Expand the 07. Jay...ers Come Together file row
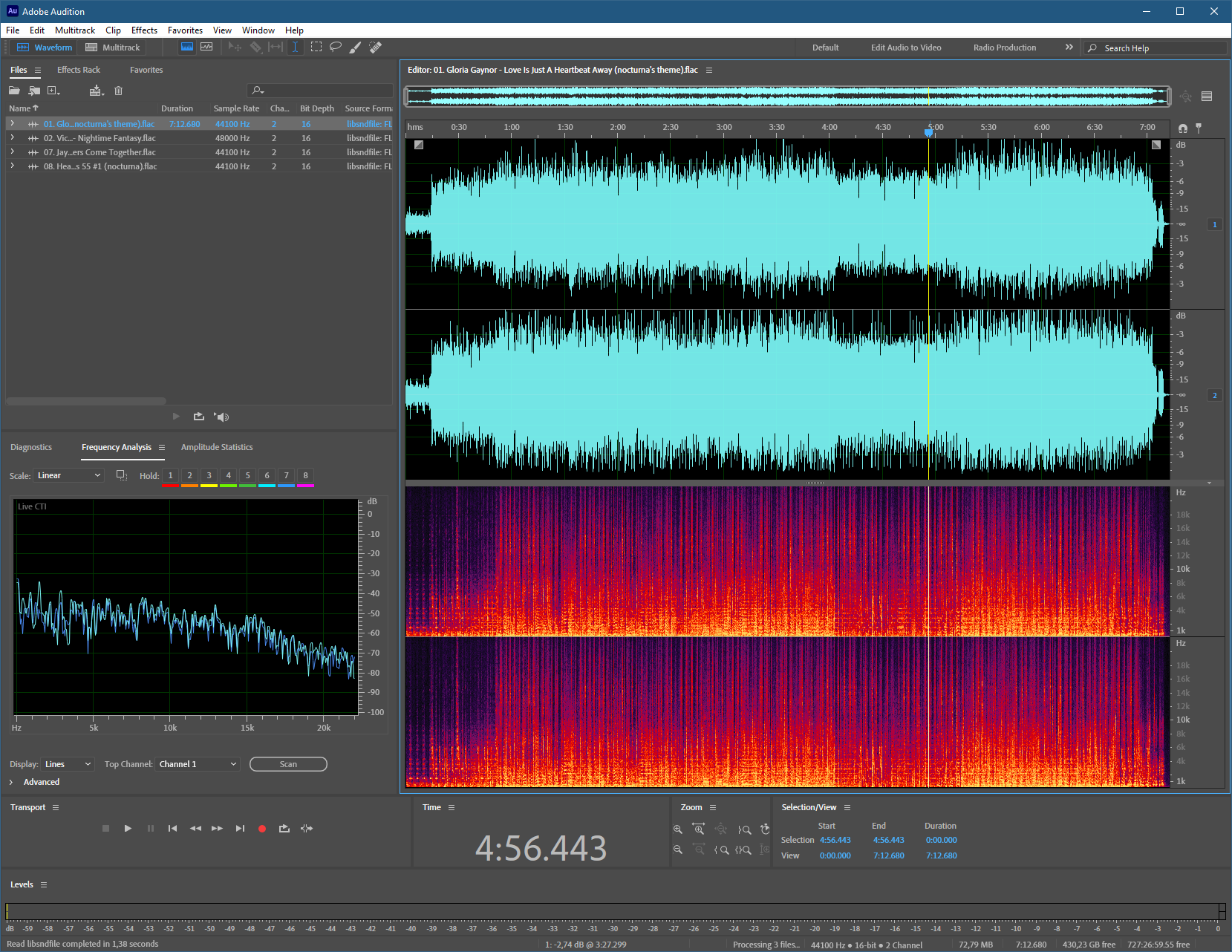Image resolution: width=1232 pixels, height=952 pixels. (x=12, y=151)
